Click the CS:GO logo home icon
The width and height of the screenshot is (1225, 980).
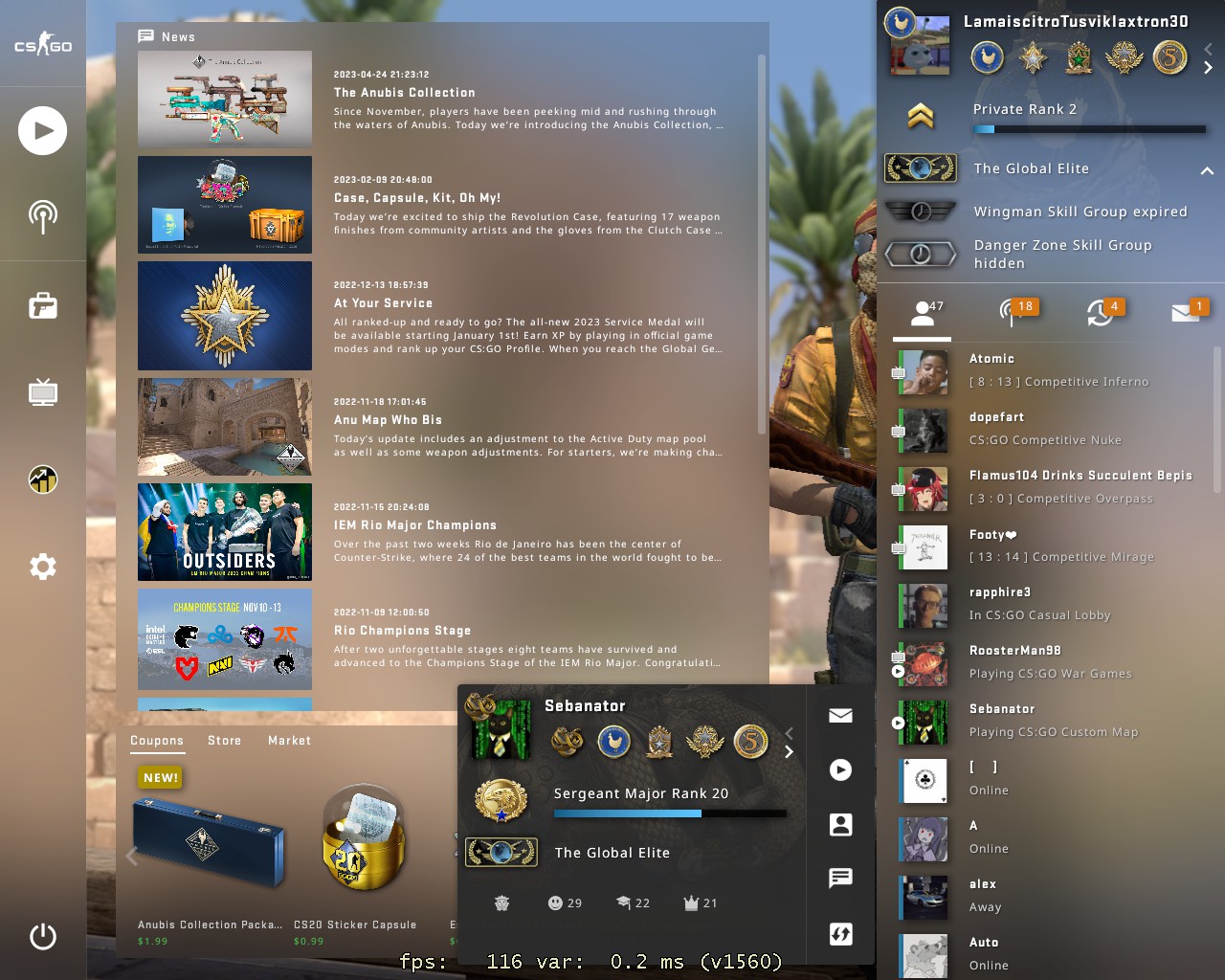click(43, 45)
